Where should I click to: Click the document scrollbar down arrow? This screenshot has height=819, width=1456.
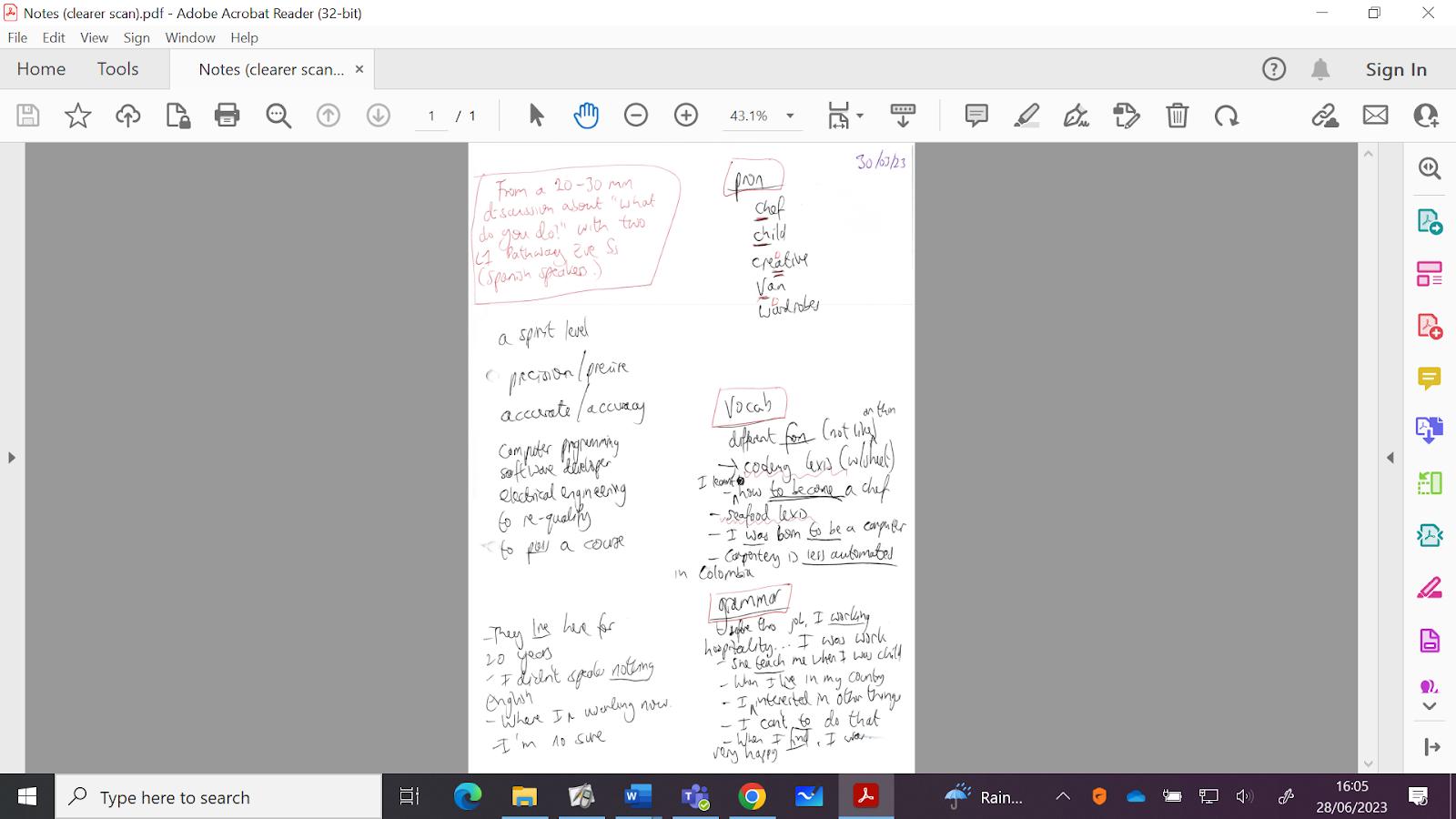pyautogui.click(x=1368, y=764)
